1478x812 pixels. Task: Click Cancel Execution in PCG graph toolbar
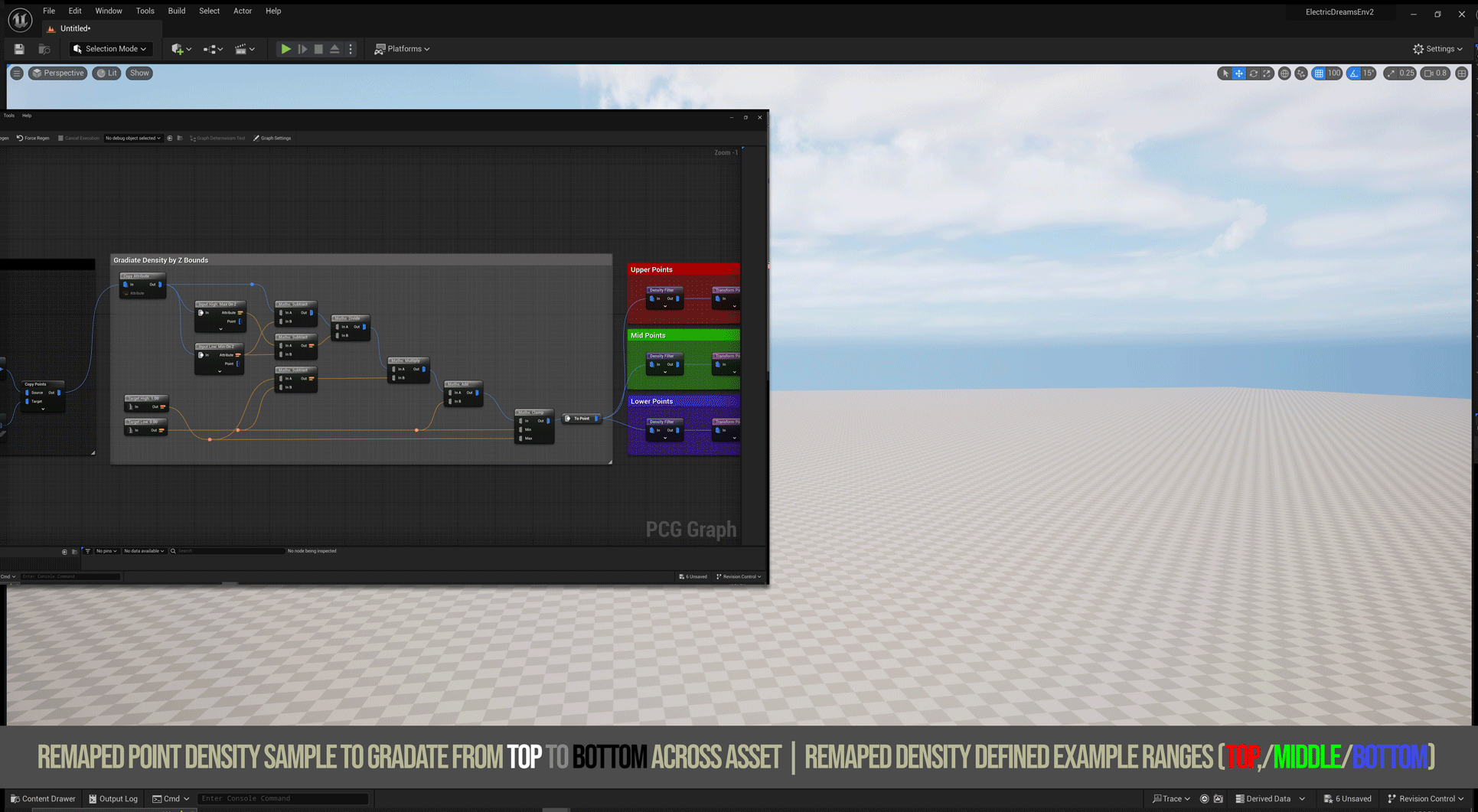(x=79, y=139)
